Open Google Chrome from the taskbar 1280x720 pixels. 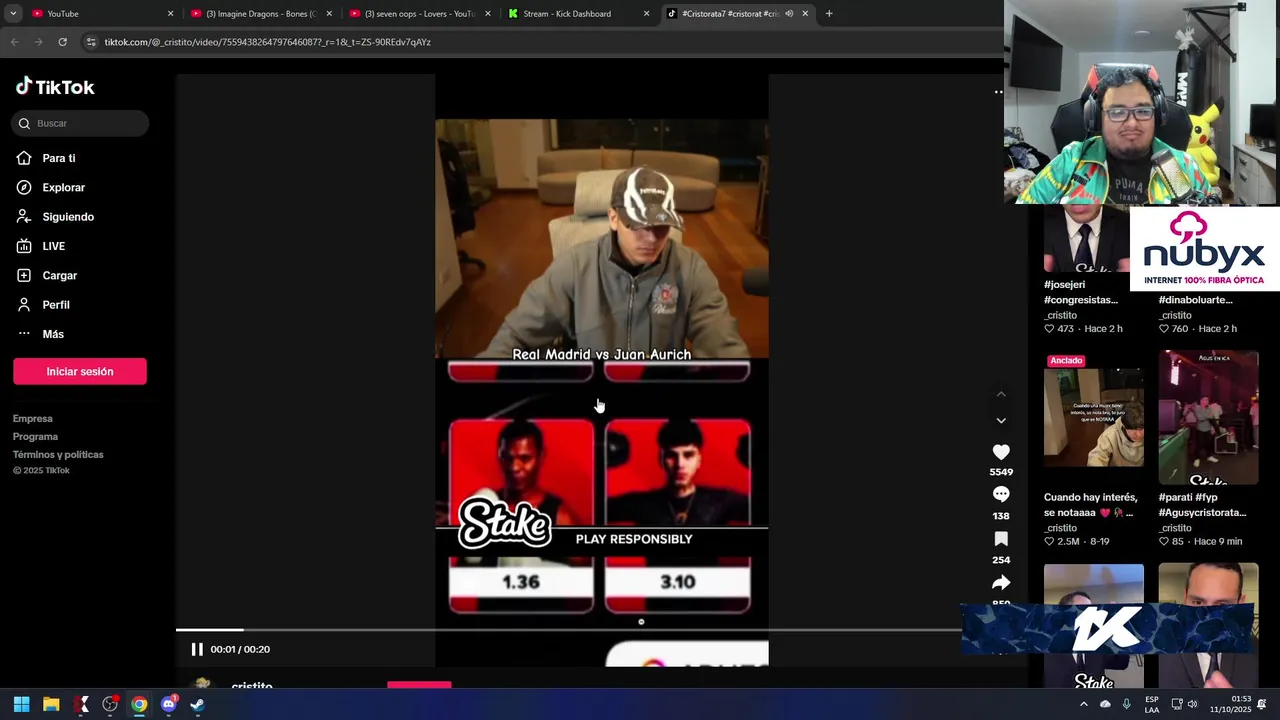139,704
